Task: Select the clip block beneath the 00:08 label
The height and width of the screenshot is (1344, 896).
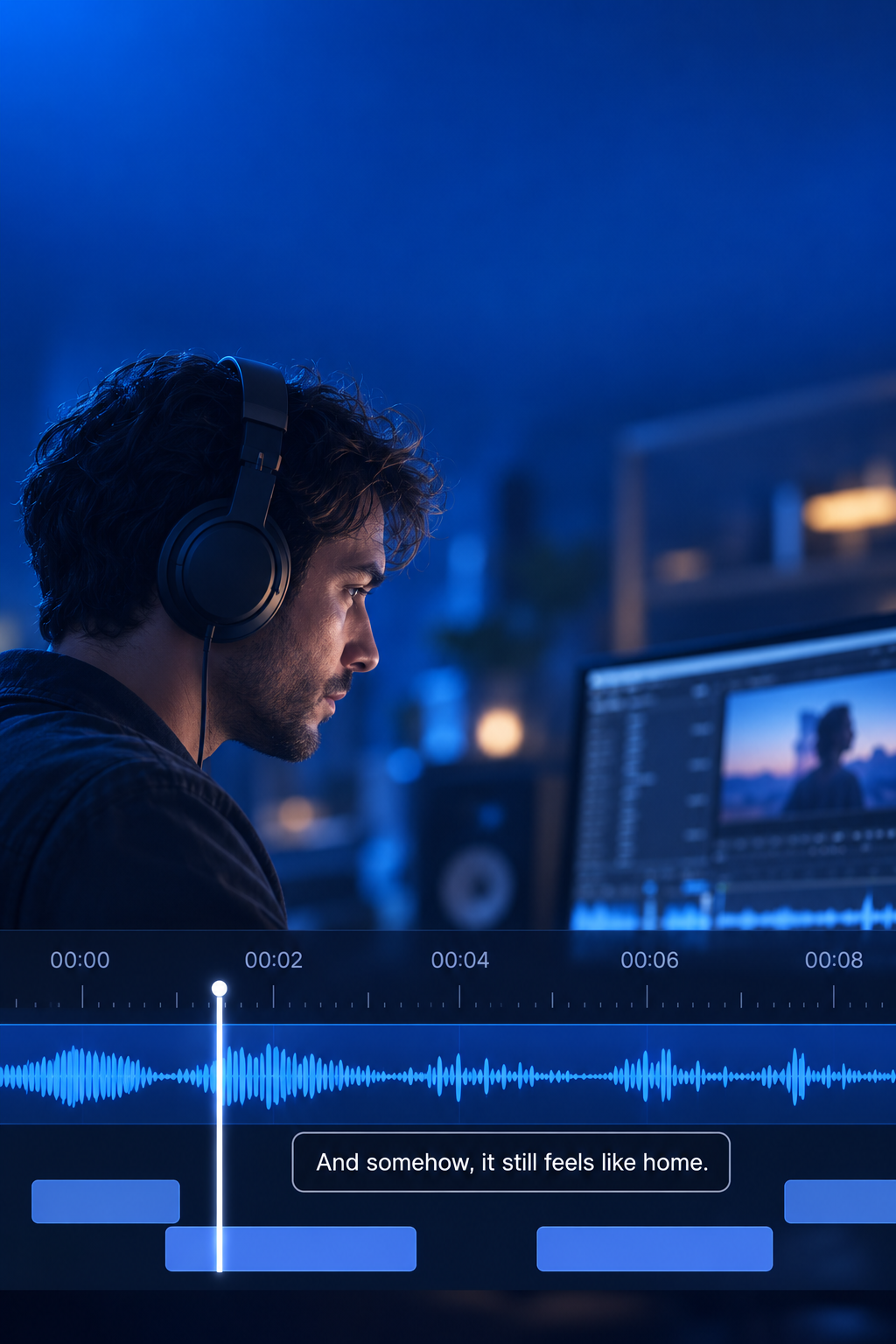Action: pyautogui.click(x=840, y=1201)
